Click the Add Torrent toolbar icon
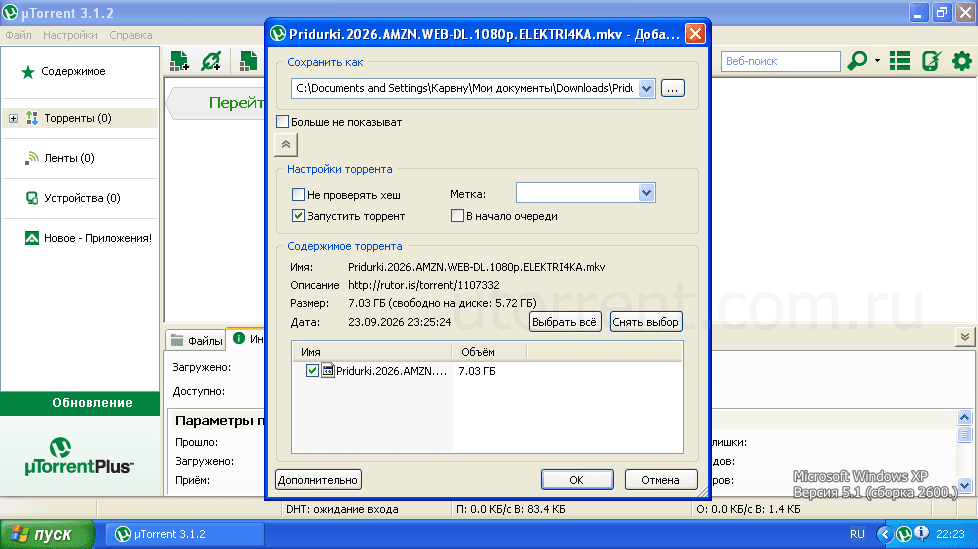Image resolution: width=978 pixels, height=549 pixels. pos(180,61)
